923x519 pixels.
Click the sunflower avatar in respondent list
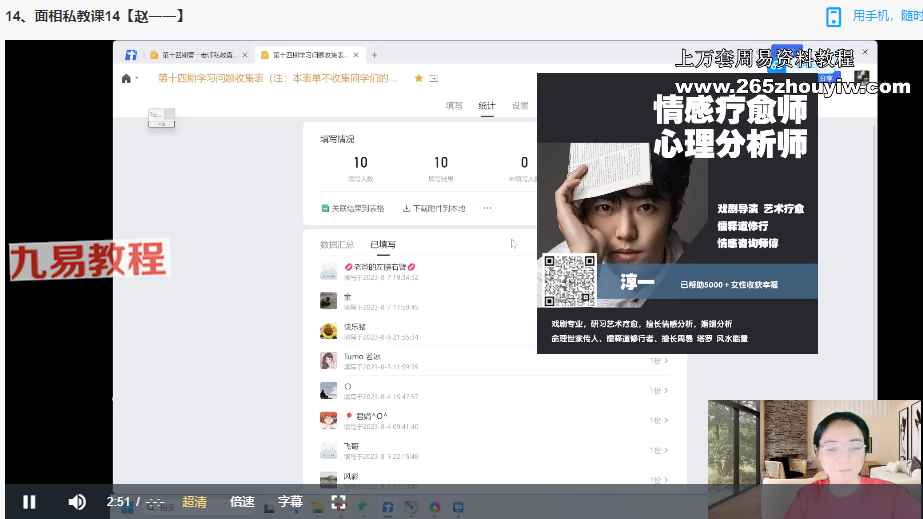(328, 330)
